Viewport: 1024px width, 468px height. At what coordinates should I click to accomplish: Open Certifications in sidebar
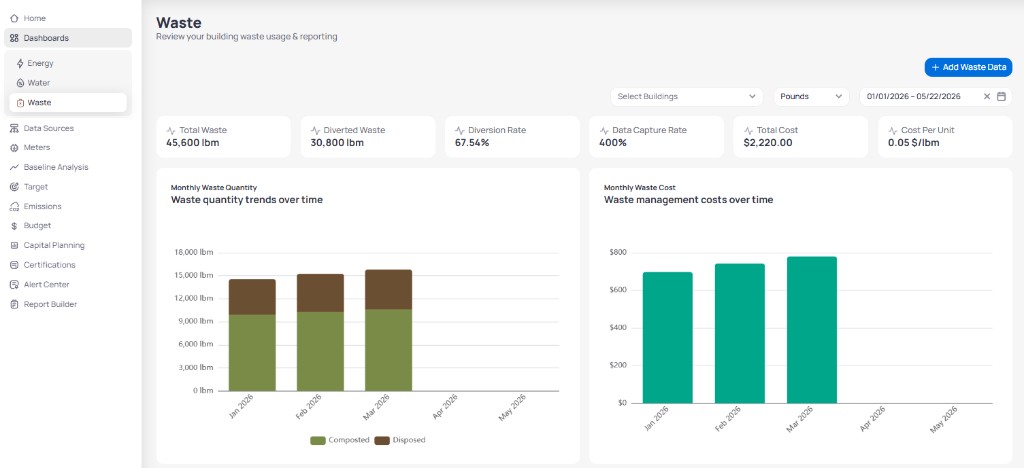pyautogui.click(x=68, y=265)
